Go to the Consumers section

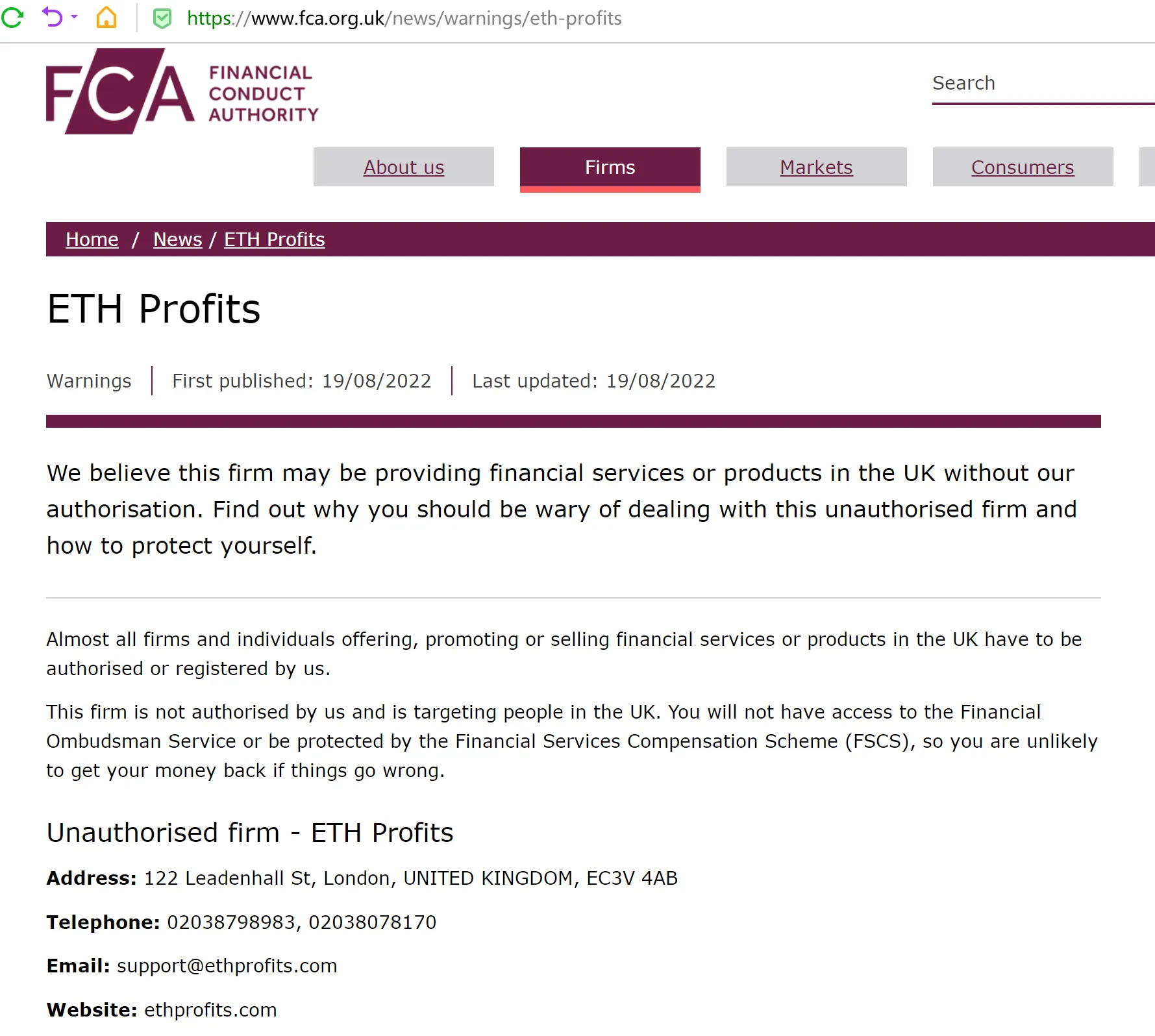click(1023, 167)
